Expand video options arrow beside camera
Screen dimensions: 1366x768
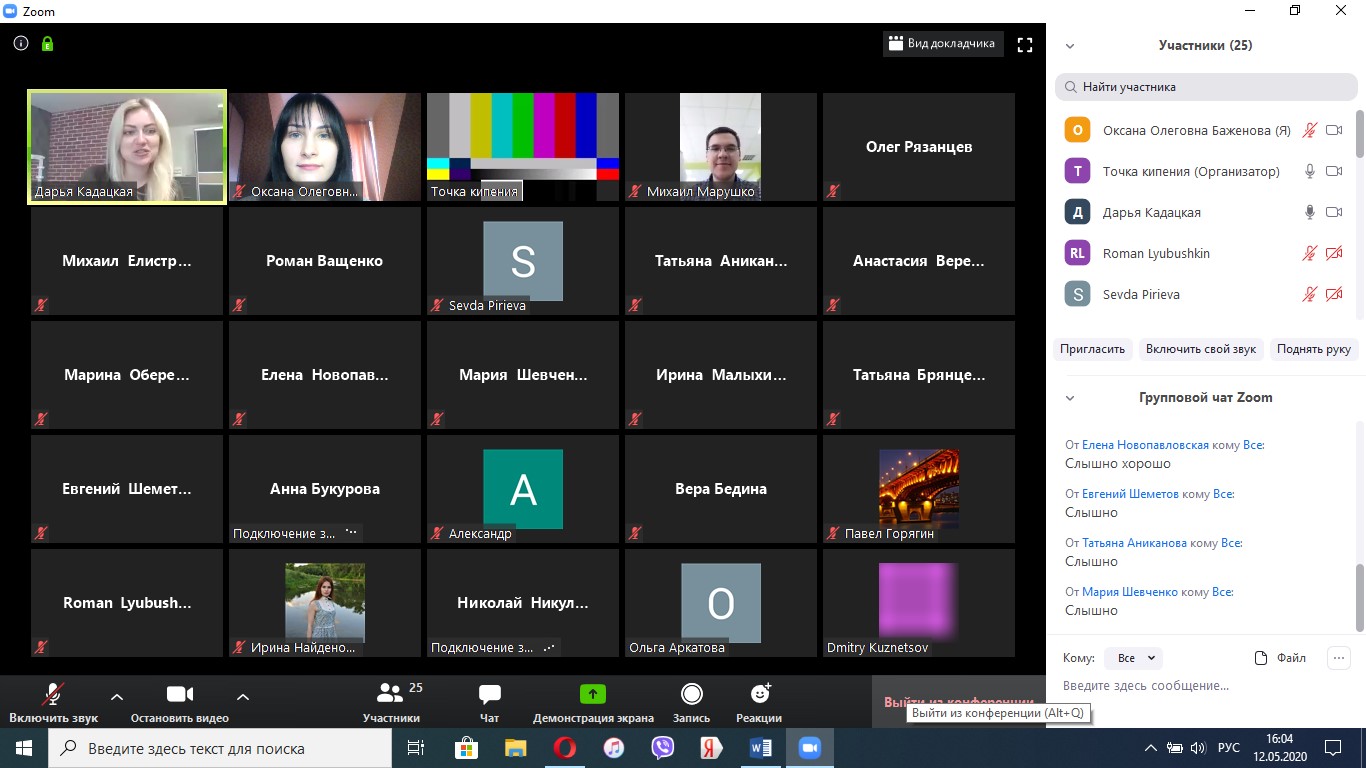242,697
